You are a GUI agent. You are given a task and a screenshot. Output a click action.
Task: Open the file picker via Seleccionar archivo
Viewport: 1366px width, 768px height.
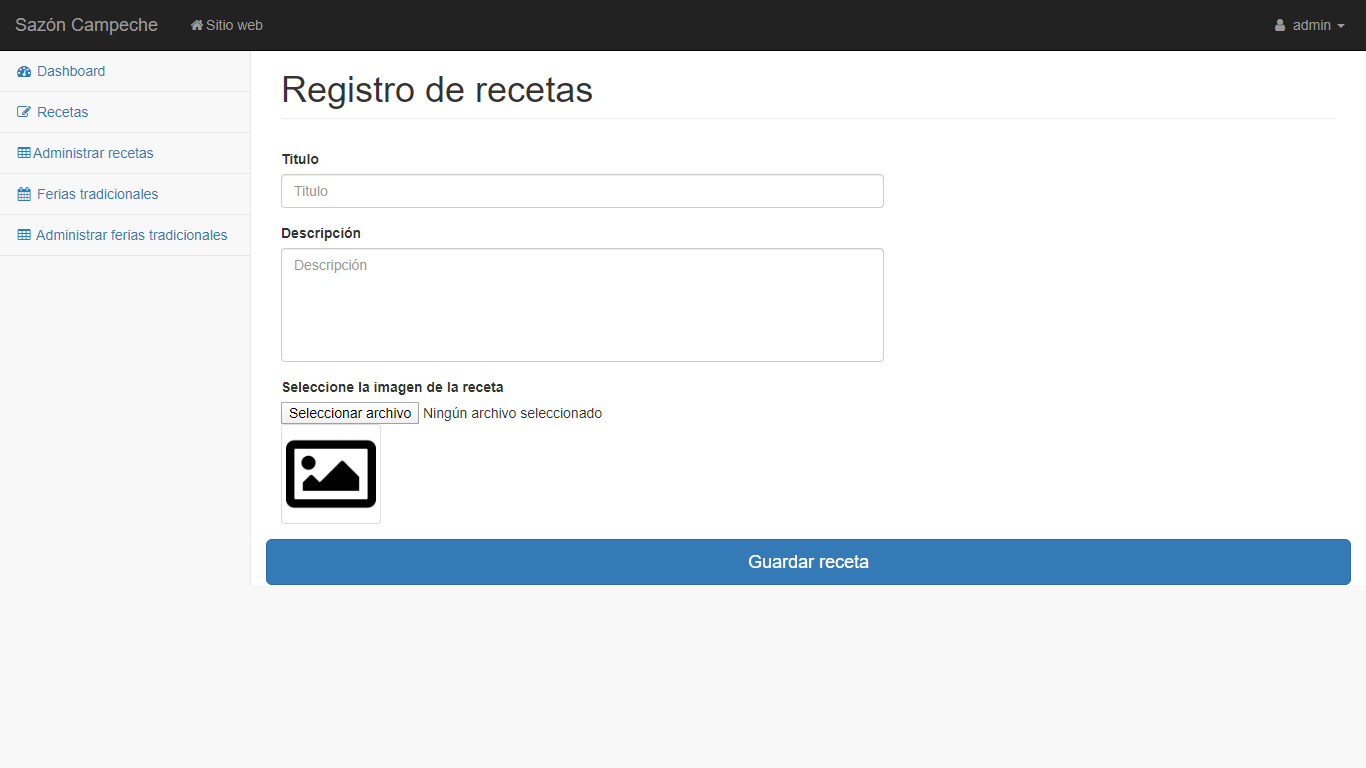(349, 412)
